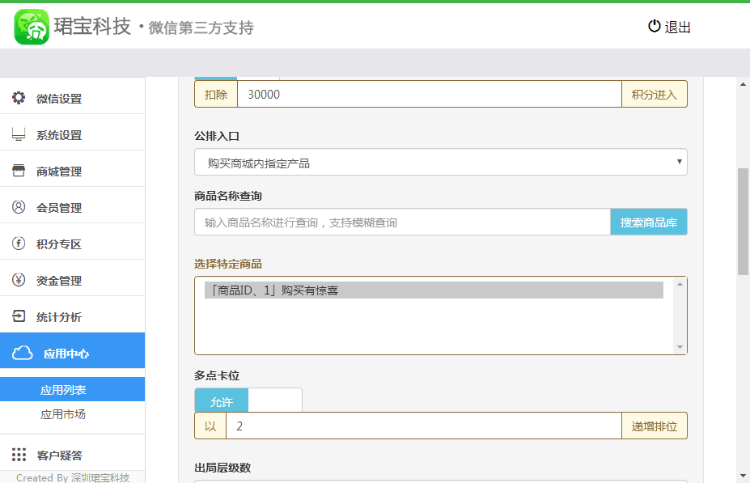Image resolution: width=750 pixels, height=483 pixels.
Task: Click product list scroll up arrow
Action: (x=680, y=284)
